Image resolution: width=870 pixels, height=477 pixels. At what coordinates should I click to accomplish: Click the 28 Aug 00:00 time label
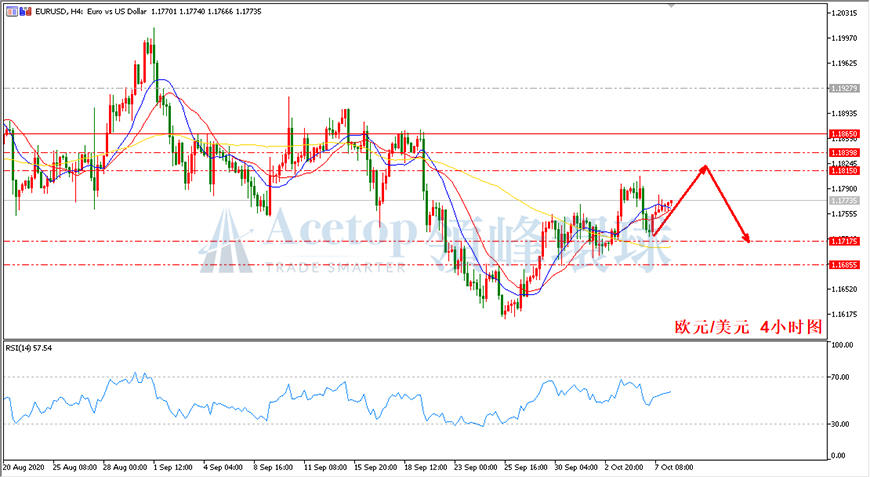coord(125,468)
